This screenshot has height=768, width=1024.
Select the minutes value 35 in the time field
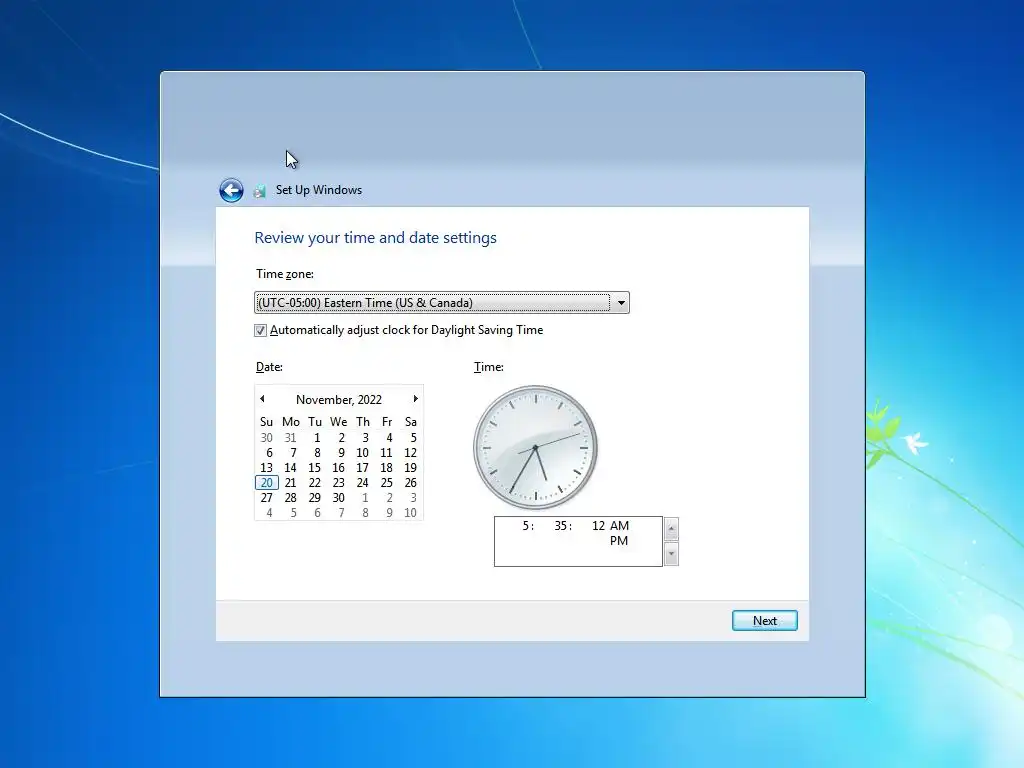pos(561,526)
